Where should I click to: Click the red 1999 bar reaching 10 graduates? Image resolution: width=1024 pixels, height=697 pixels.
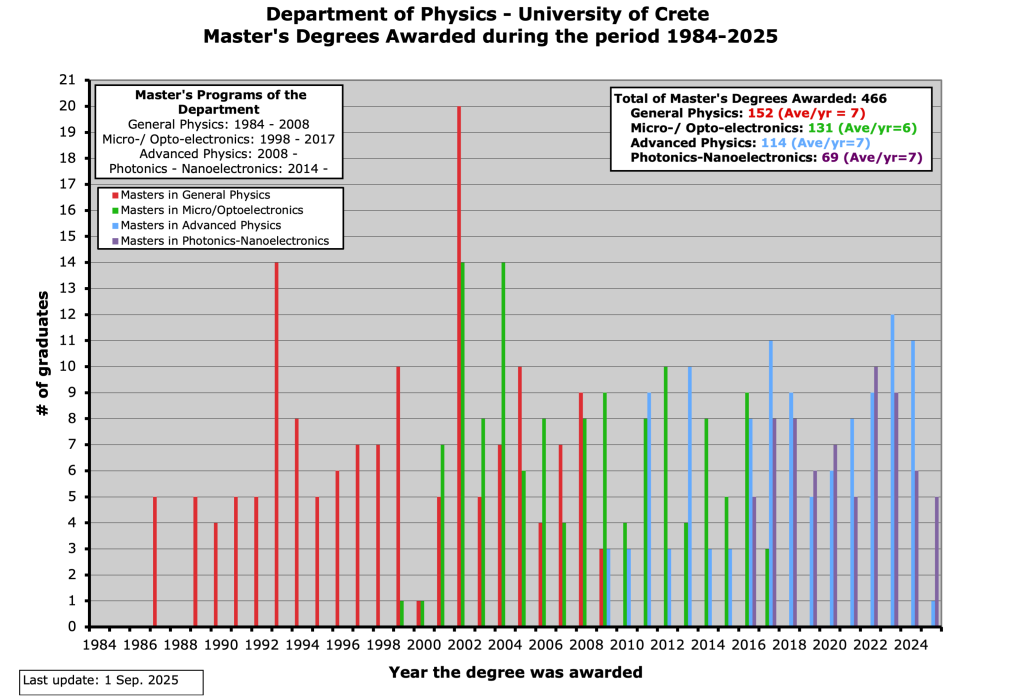pos(398,496)
